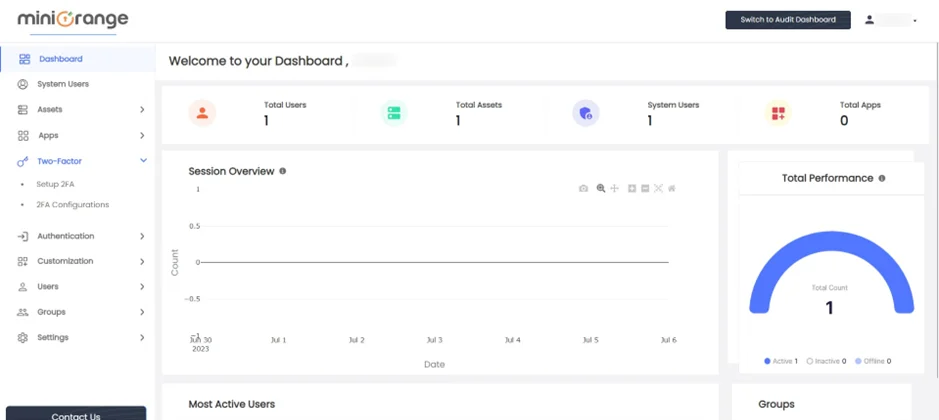Expand the Authentication submenu chevron
Image resolution: width=939 pixels, height=420 pixels.
coord(142,236)
